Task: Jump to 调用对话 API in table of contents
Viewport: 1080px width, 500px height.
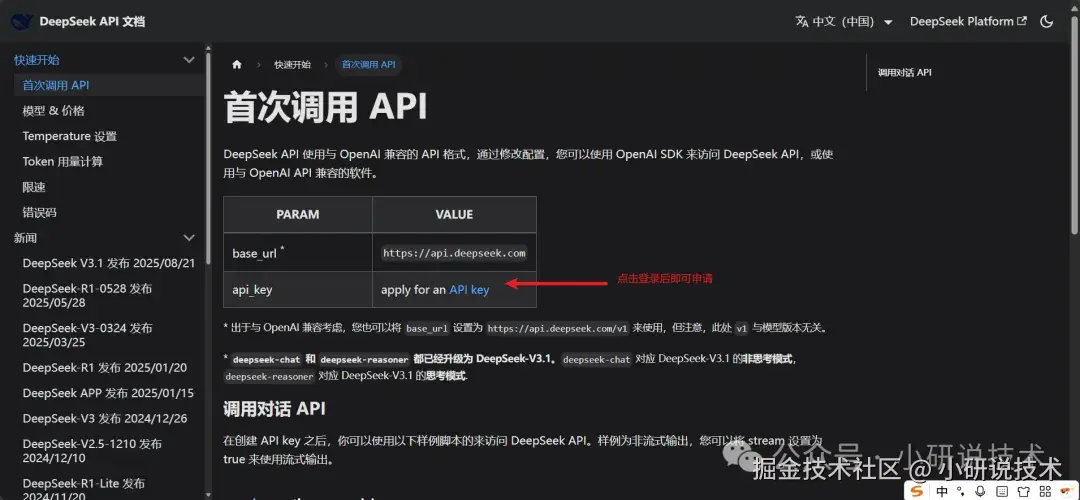Action: click(x=904, y=72)
